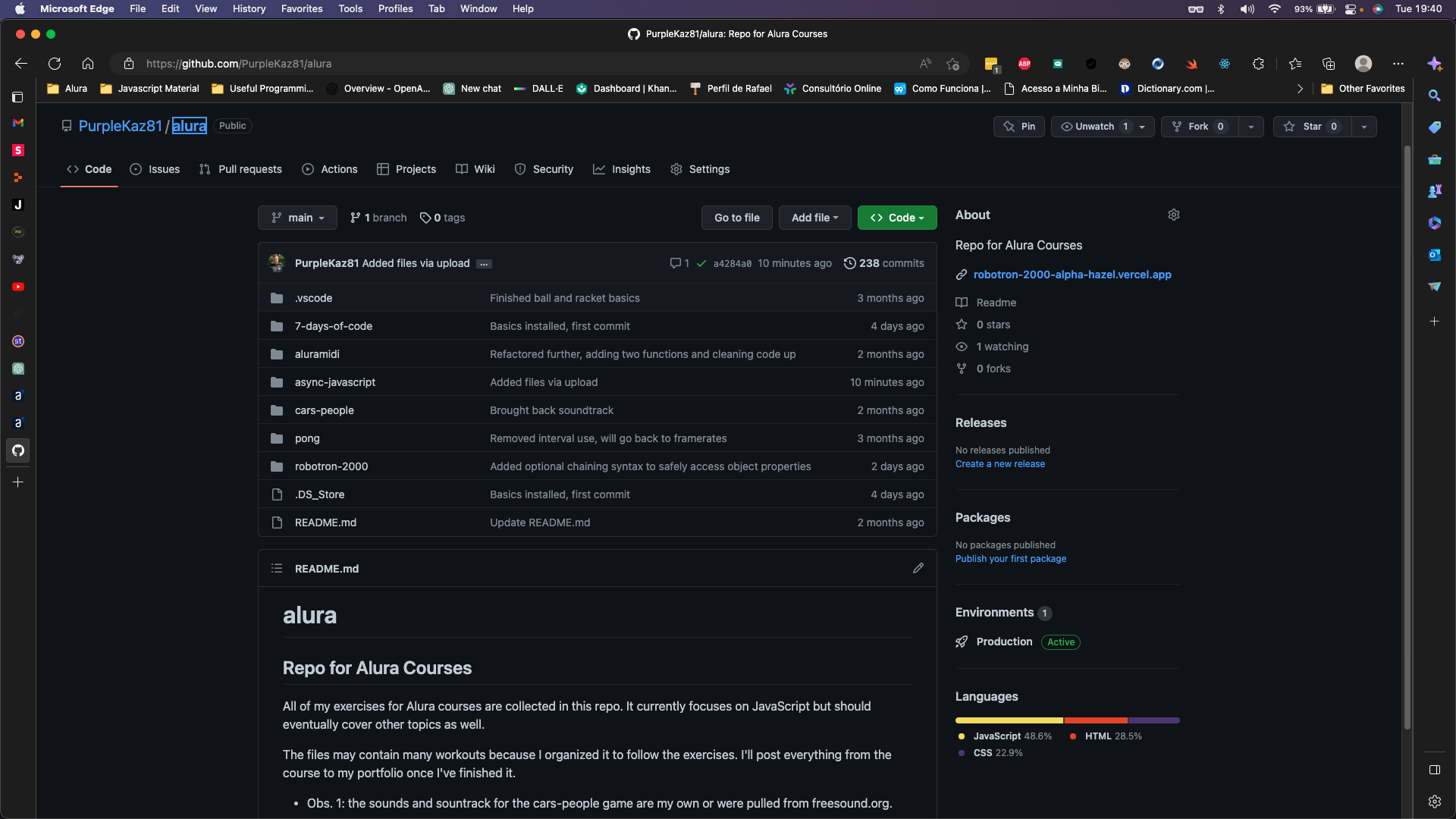Open GitHub icon in Edge vertical tabs
Screen dimensions: 1456x819
[x=18, y=450]
